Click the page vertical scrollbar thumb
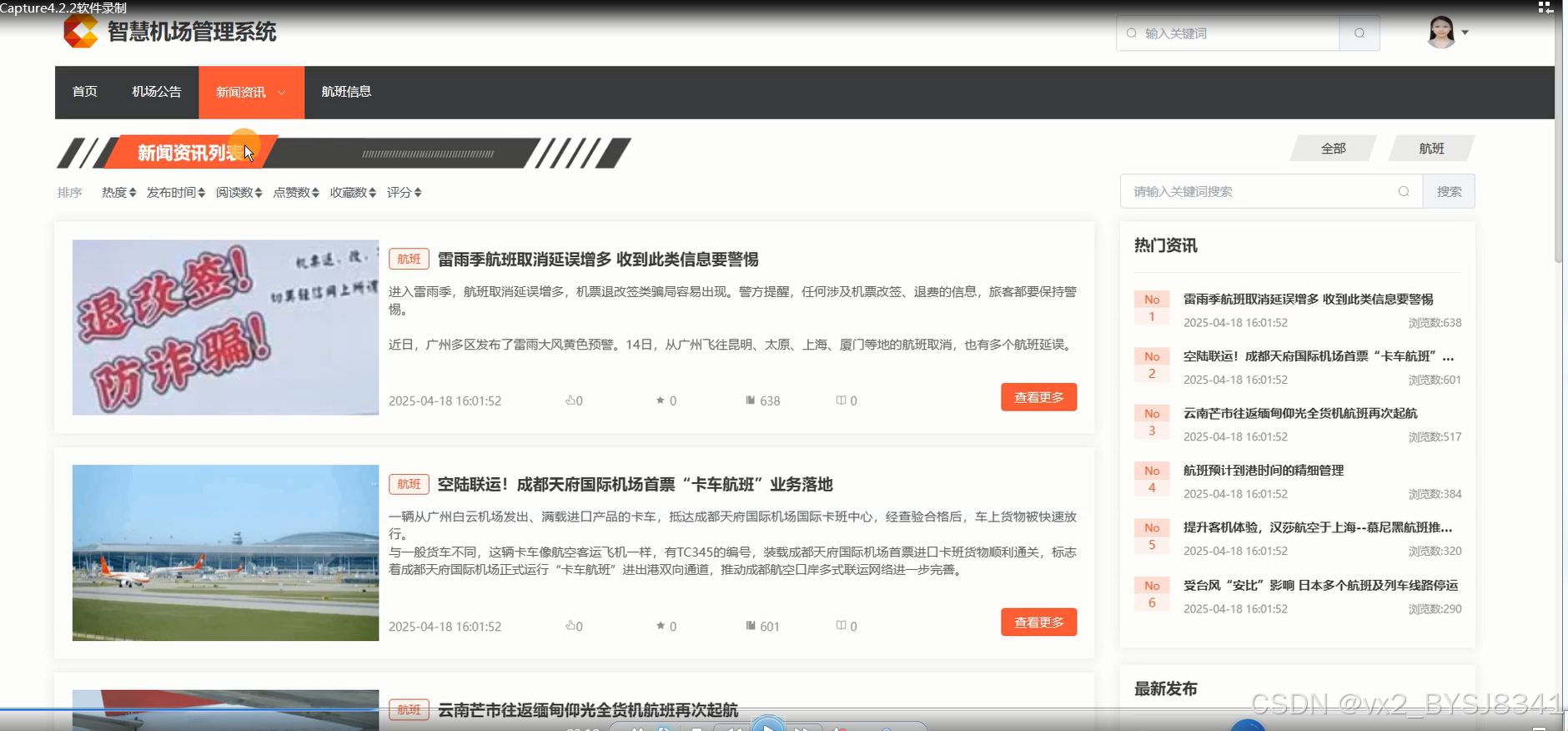The image size is (1568, 731). [1559, 138]
